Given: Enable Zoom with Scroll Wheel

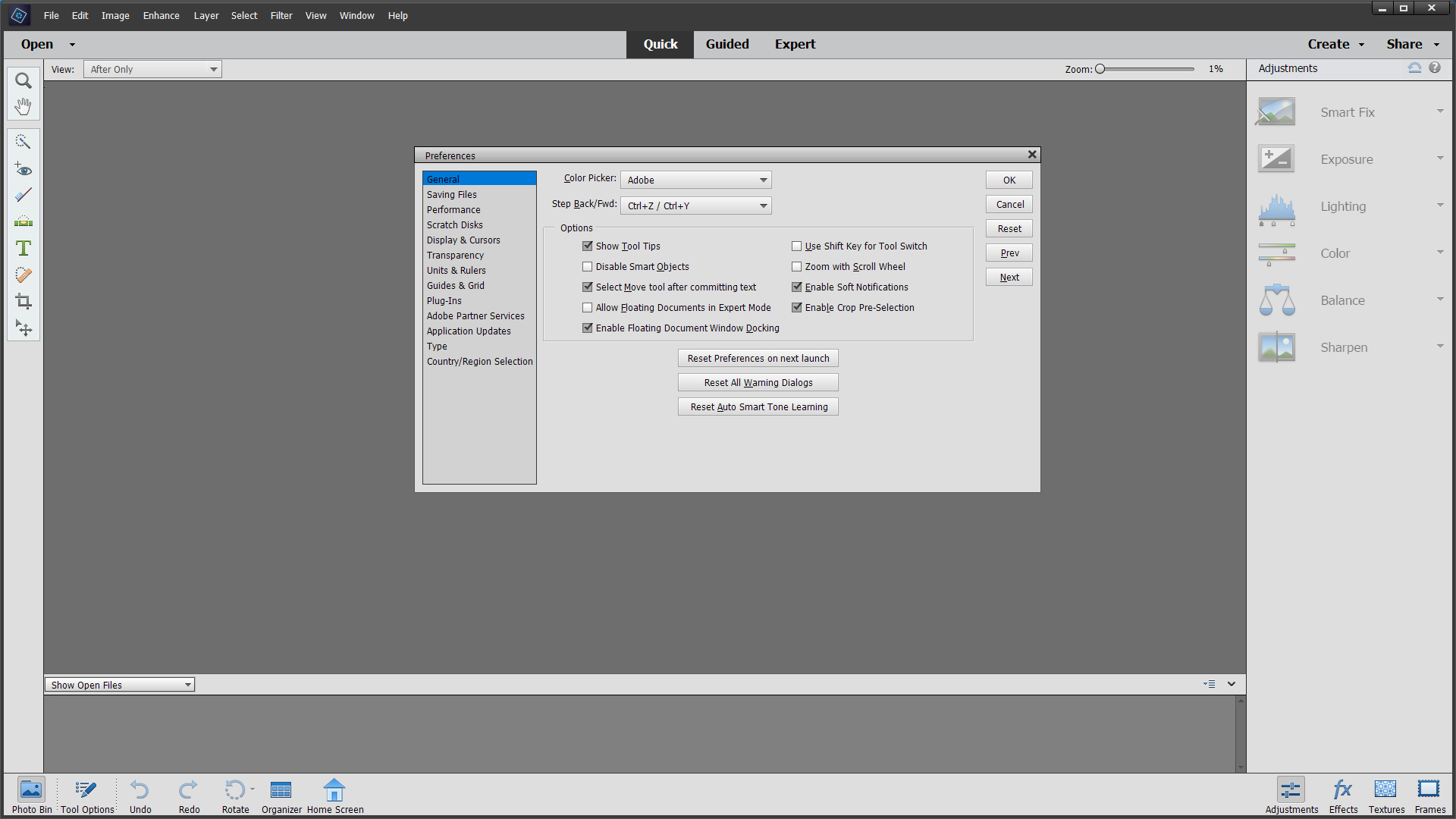Looking at the screenshot, I should [x=797, y=266].
